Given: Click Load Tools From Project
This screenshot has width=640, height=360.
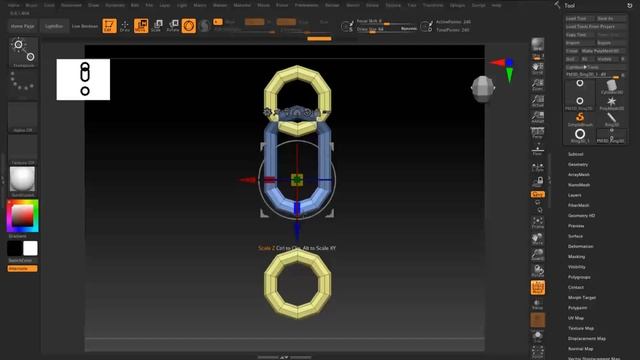Looking at the screenshot, I should point(596,27).
